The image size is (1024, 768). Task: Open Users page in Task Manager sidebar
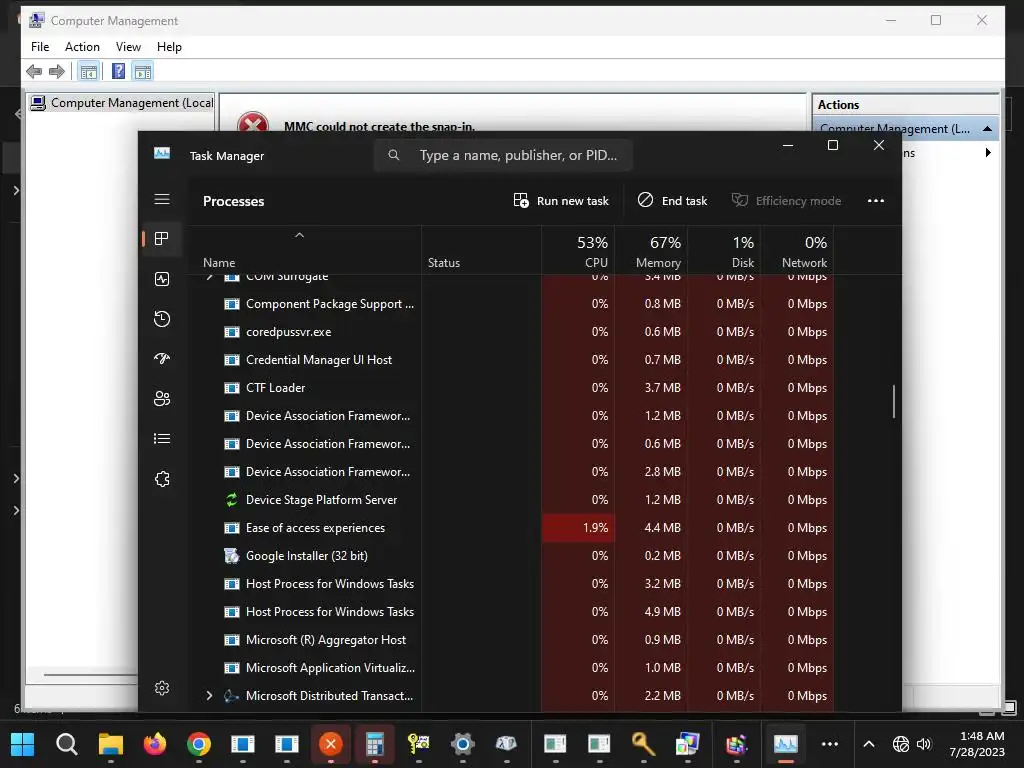(162, 399)
